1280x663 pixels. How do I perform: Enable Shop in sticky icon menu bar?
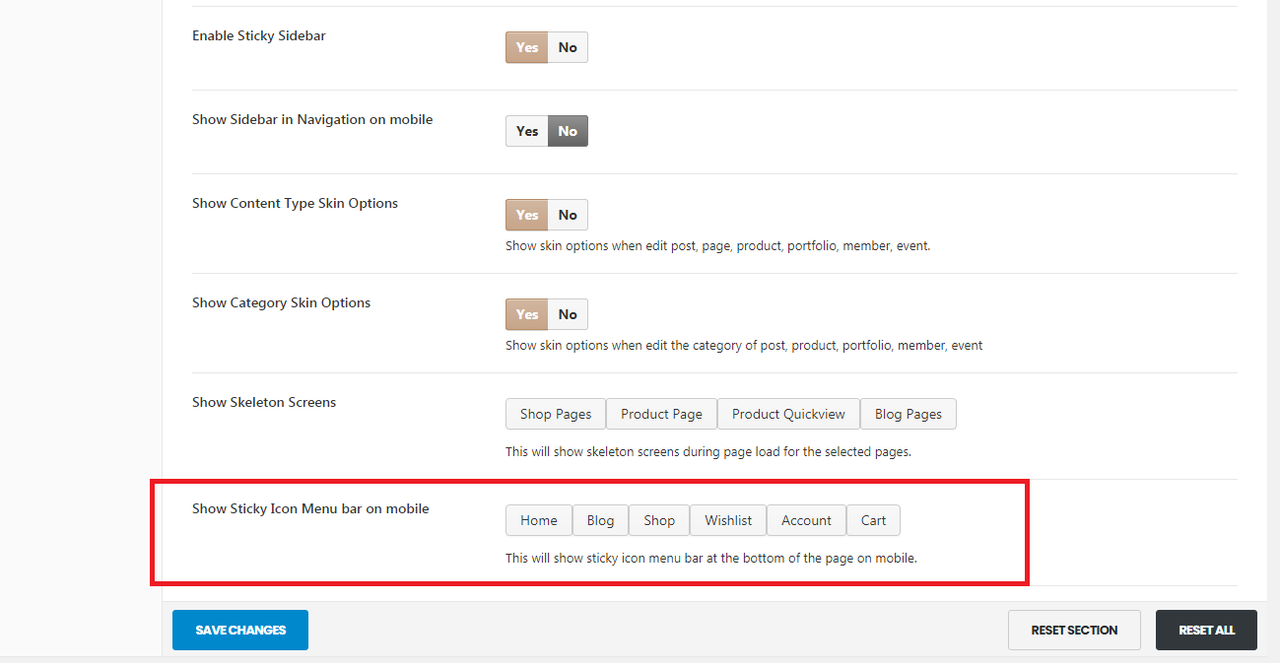659,520
